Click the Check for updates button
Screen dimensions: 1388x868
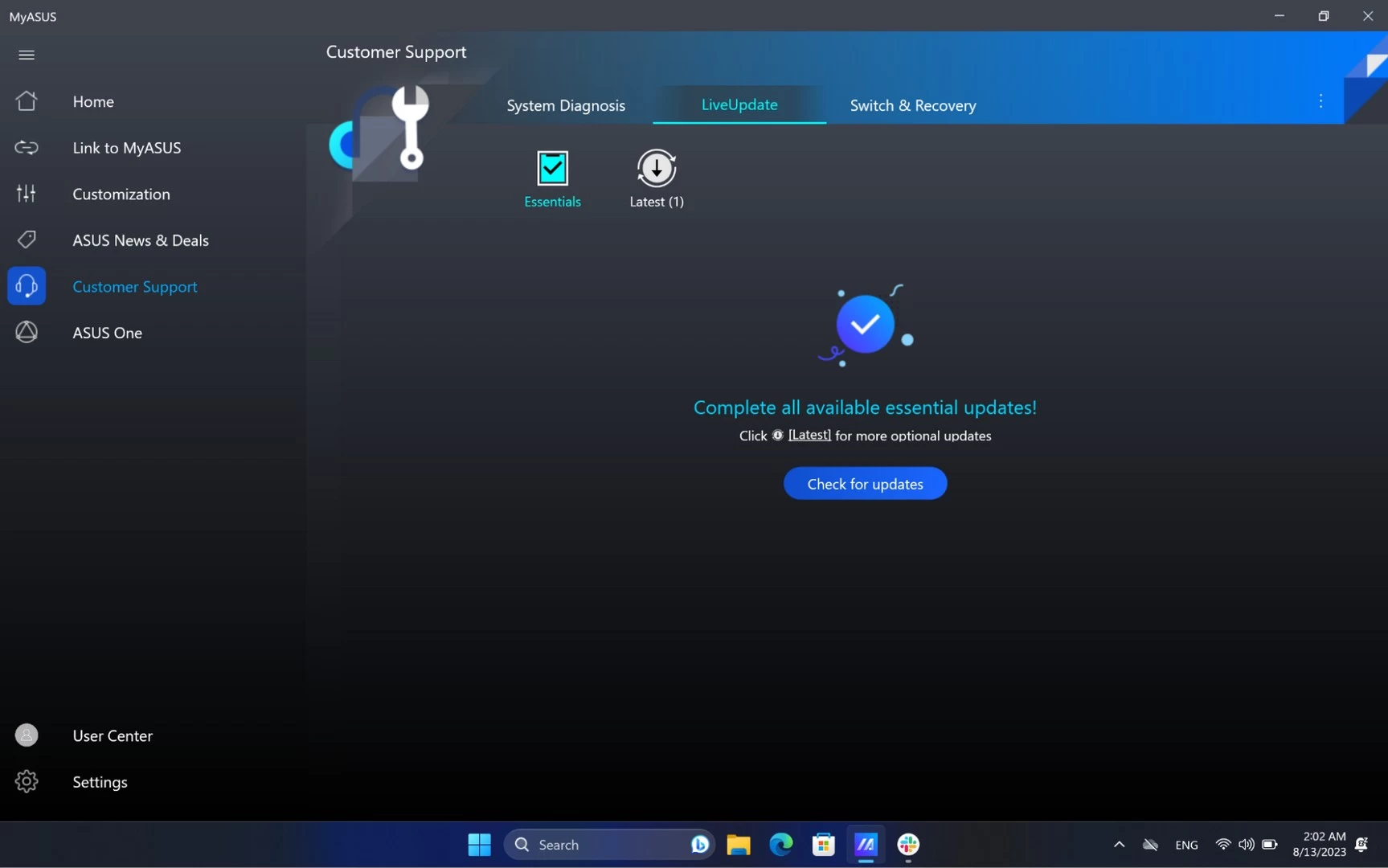coord(865,484)
